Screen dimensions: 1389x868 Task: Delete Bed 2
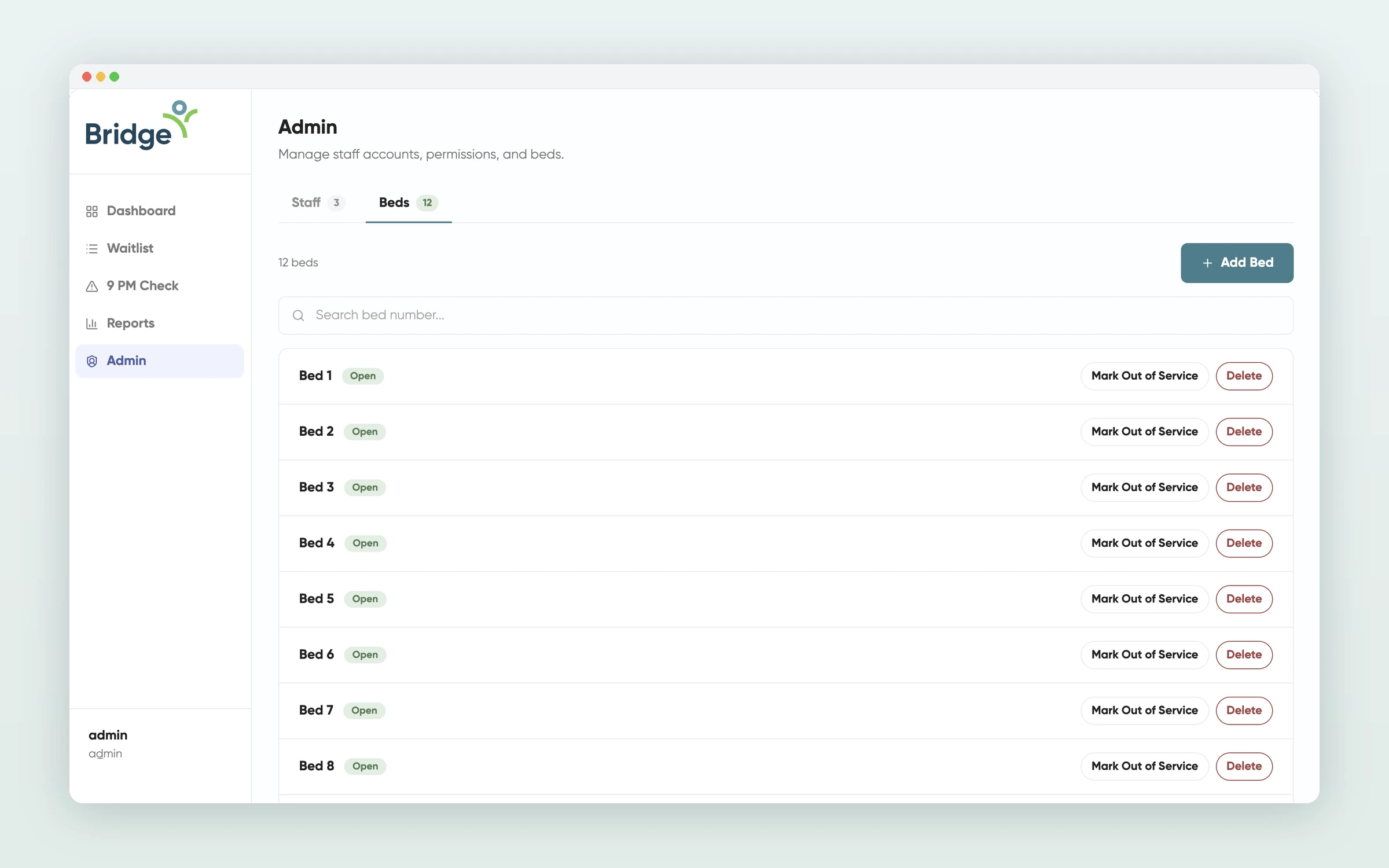pyautogui.click(x=1244, y=432)
